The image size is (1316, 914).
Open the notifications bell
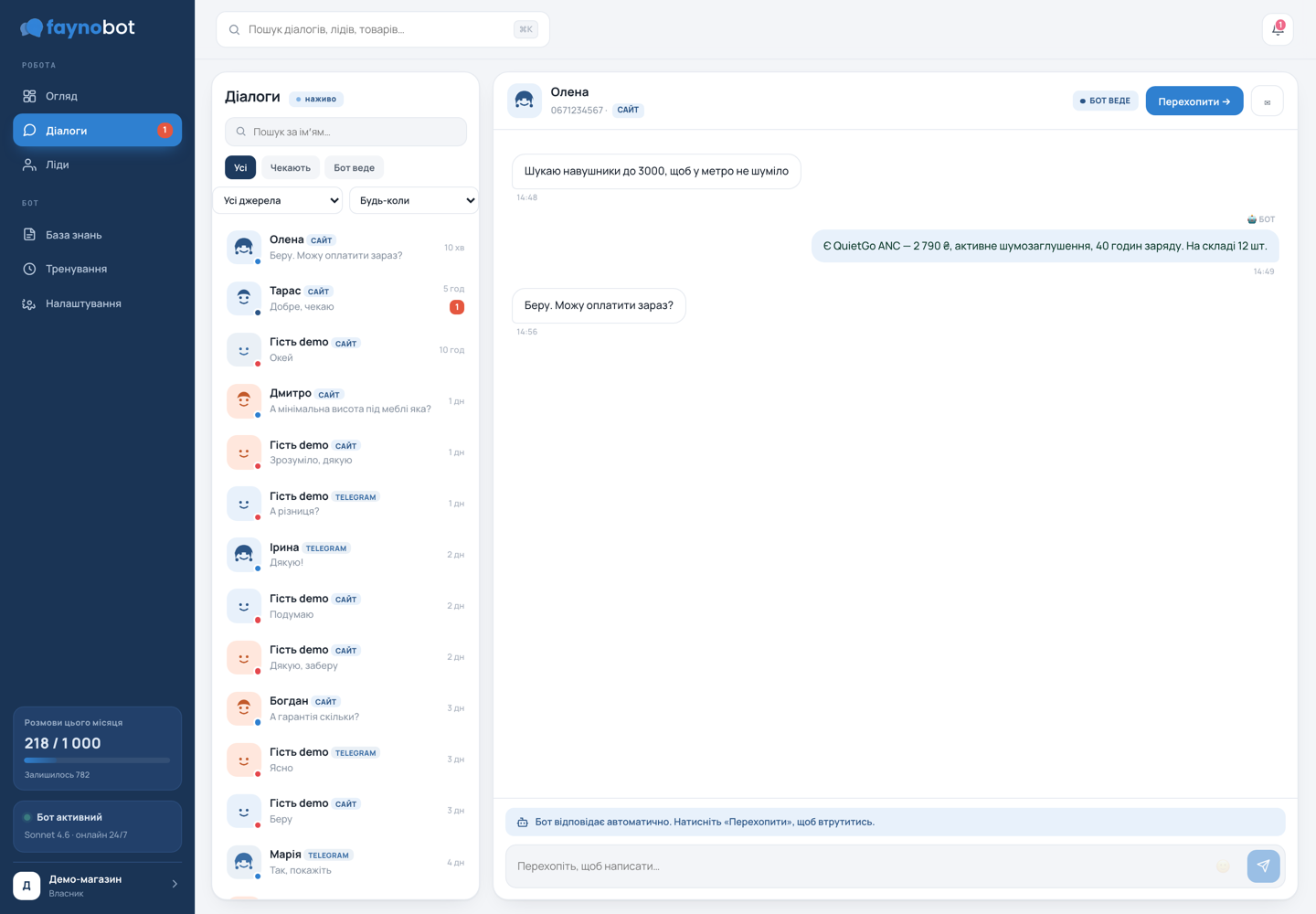[1278, 29]
